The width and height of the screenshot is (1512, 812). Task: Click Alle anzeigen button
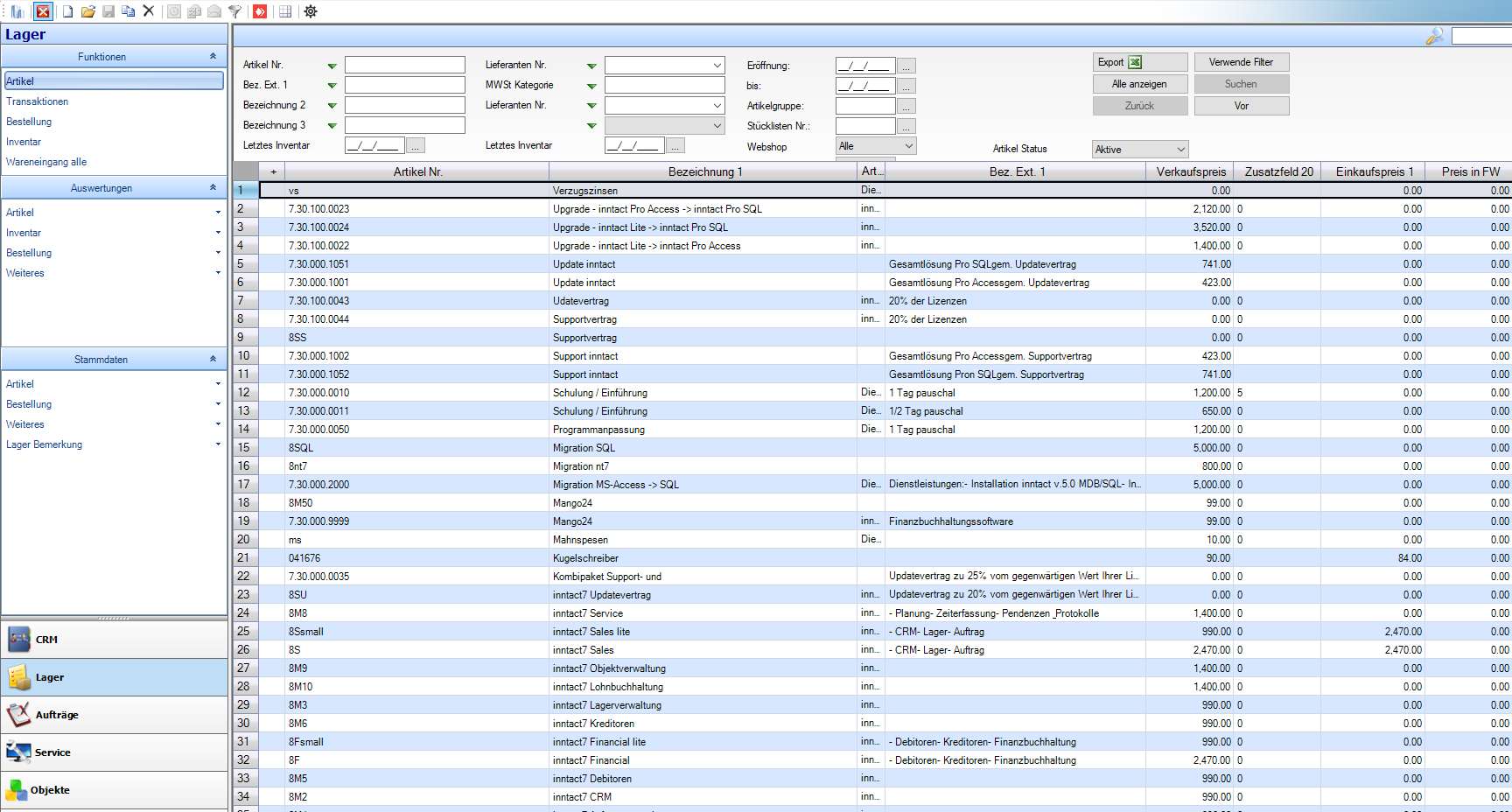[x=1140, y=84]
